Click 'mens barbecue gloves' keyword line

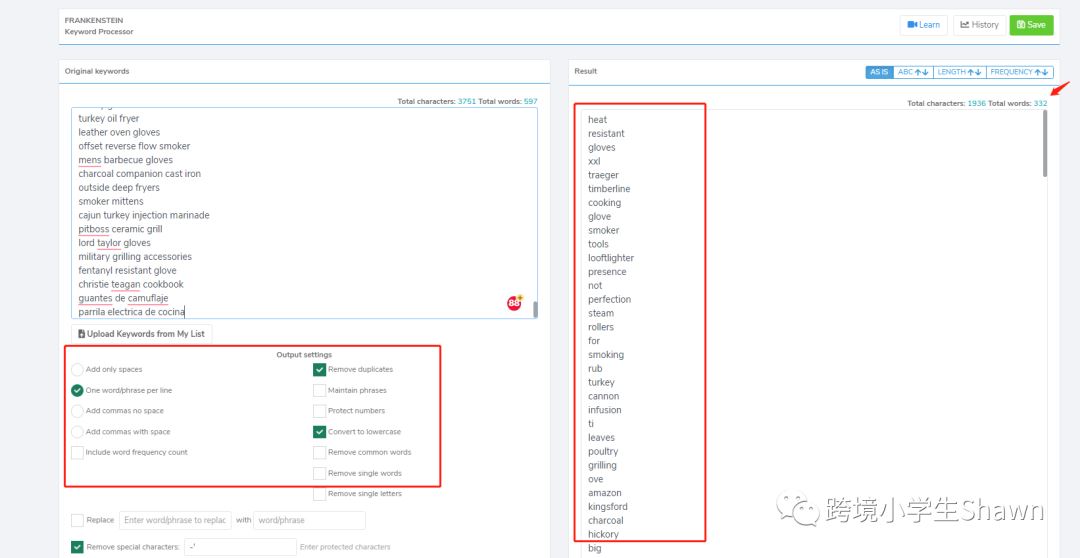pyautogui.click(x=125, y=160)
